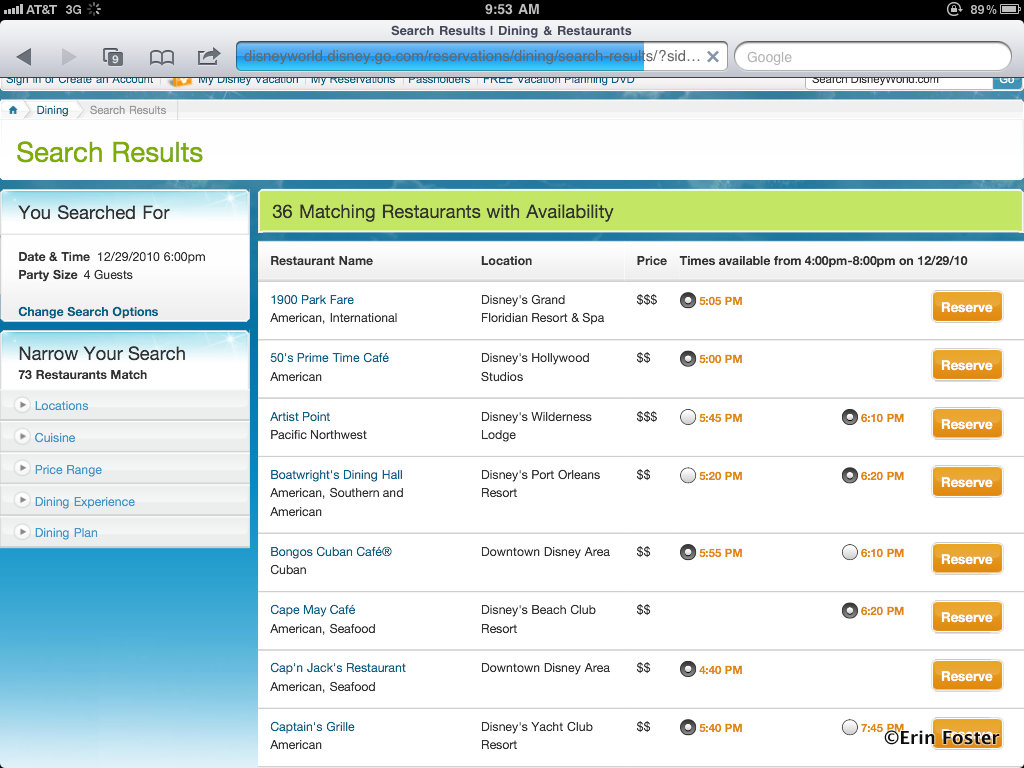Image resolution: width=1024 pixels, height=768 pixels.
Task: Click the home icon in breadcrumb
Action: click(13, 110)
